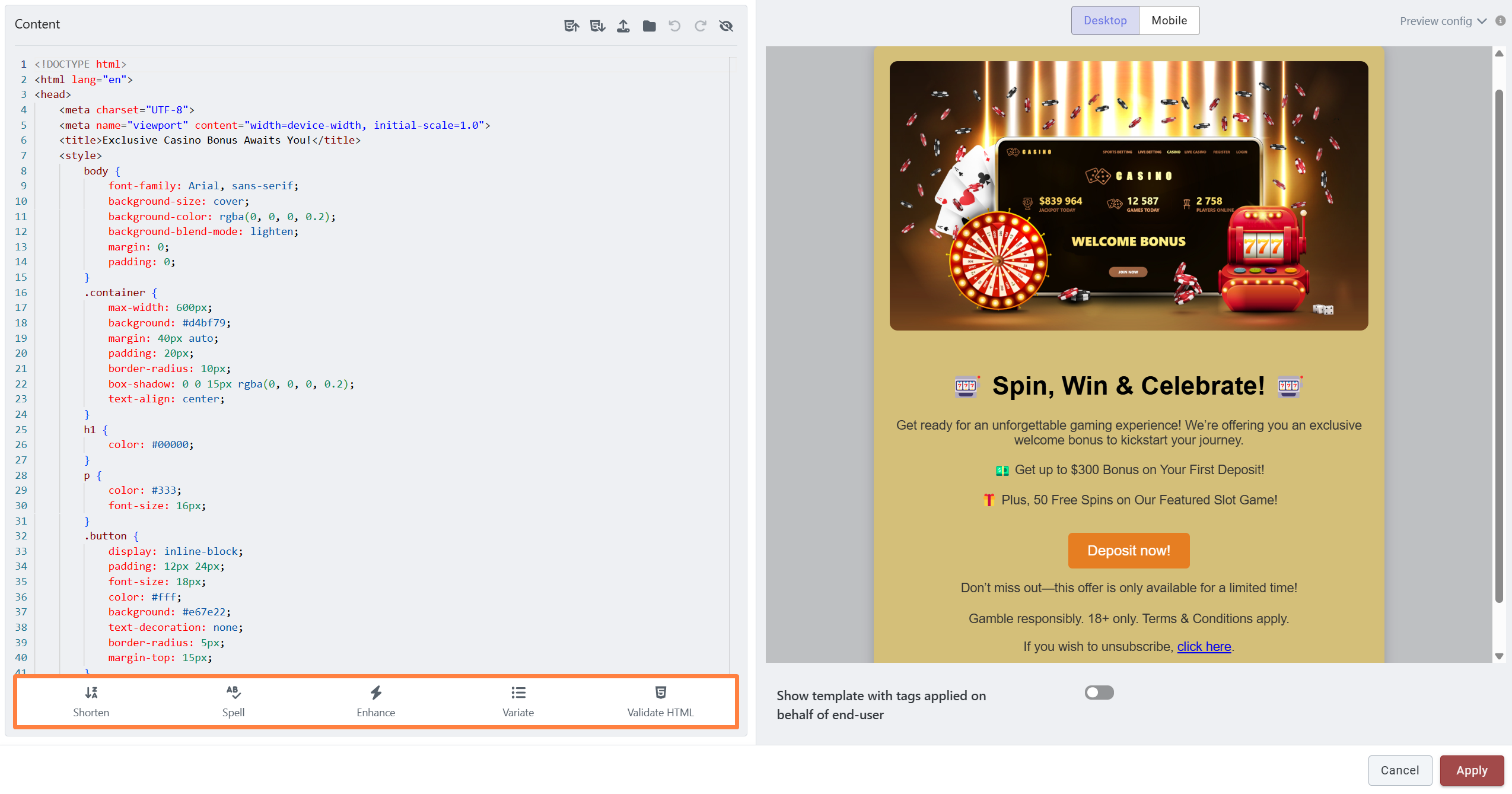Image resolution: width=1512 pixels, height=794 pixels.
Task: Click the unsubscribe 'click here' link
Action: tap(1204, 646)
